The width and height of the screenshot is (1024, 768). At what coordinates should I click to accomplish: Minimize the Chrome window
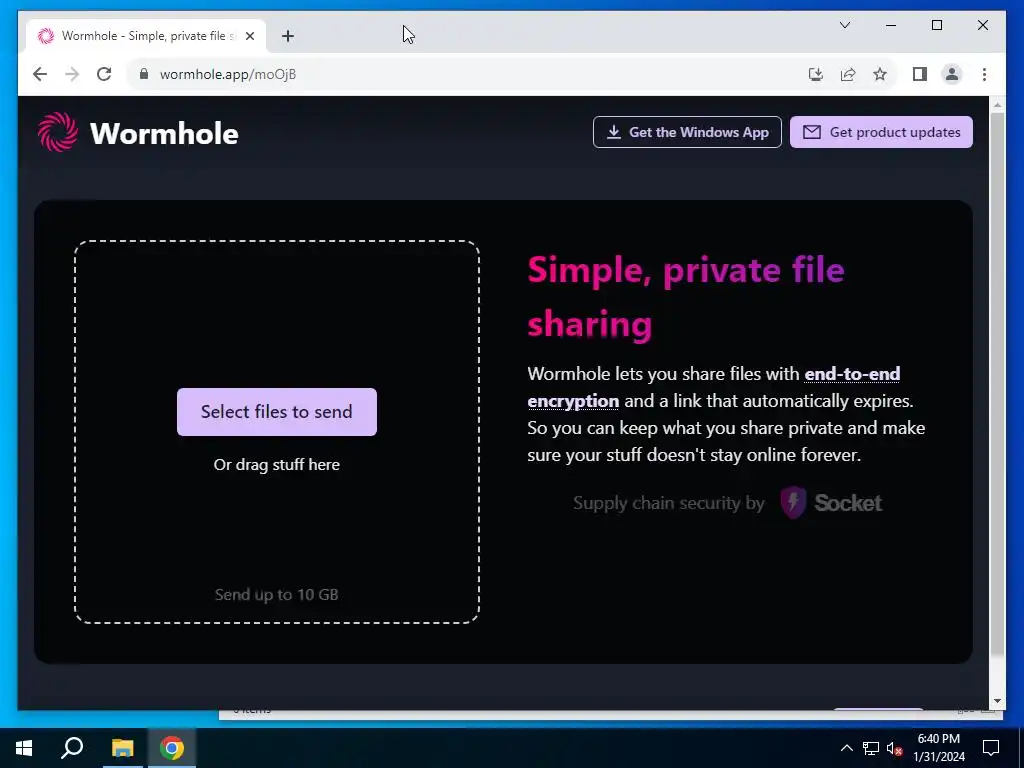click(891, 25)
